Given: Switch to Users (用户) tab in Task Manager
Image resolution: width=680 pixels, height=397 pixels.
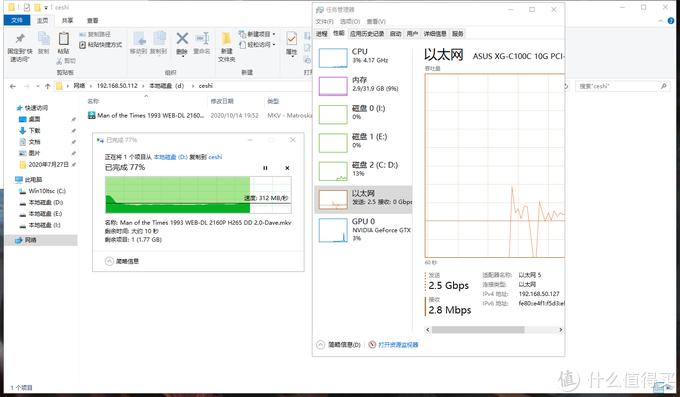Looking at the screenshot, I should tap(412, 34).
